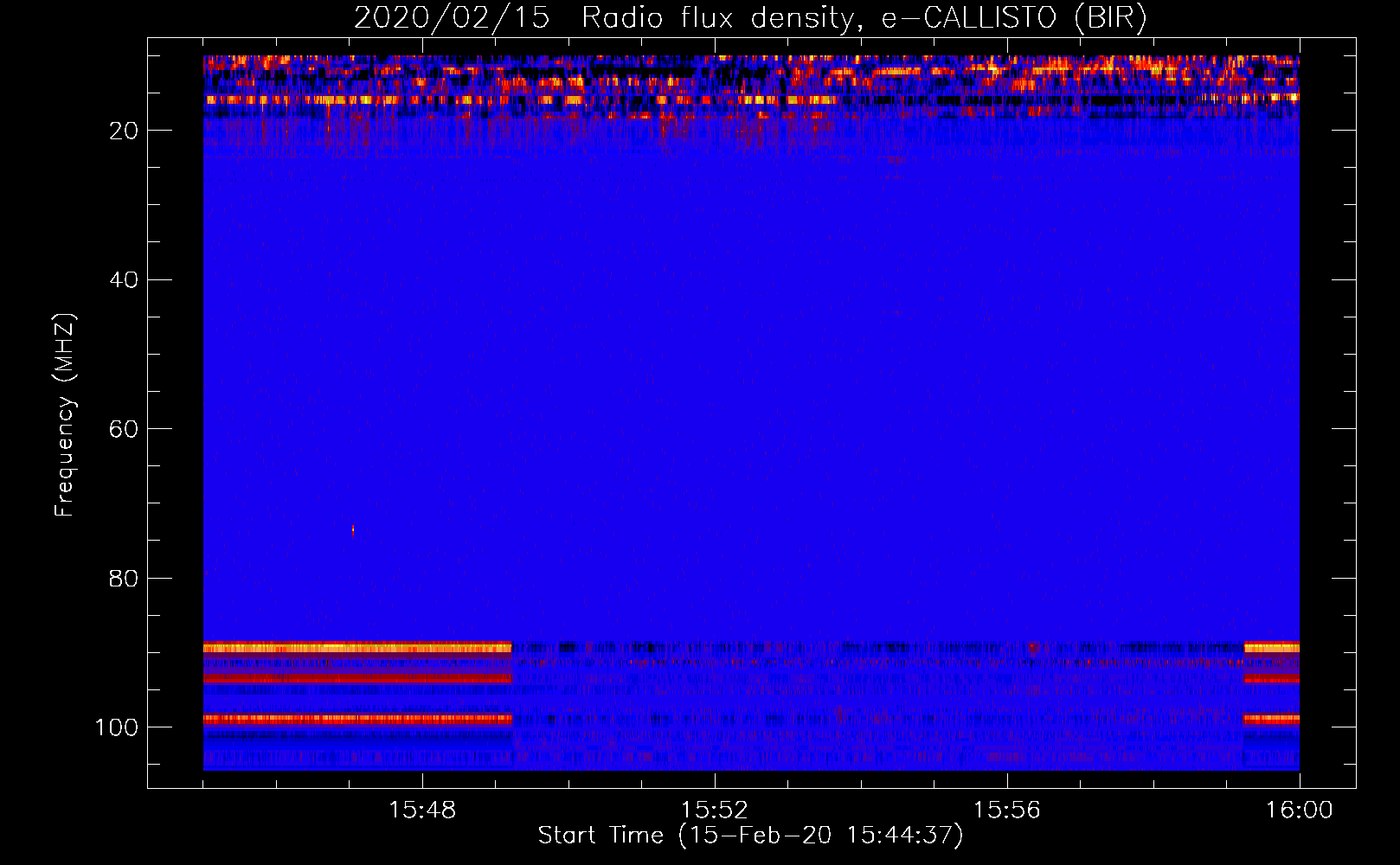Click the '16:00' time tick label
Screen dimensions: 1400x865
(1300, 811)
